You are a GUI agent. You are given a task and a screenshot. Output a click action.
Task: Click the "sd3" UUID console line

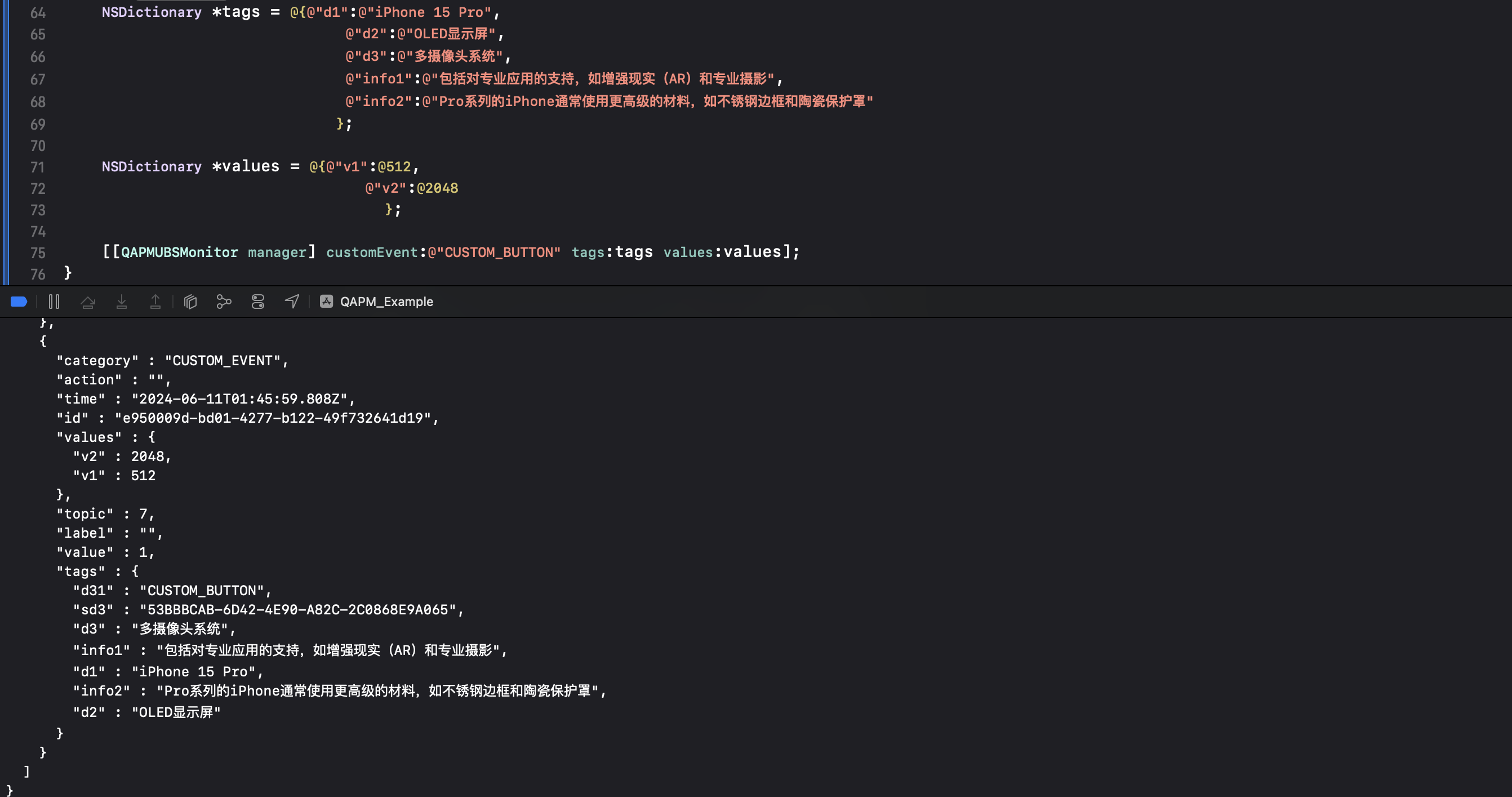click(269, 610)
